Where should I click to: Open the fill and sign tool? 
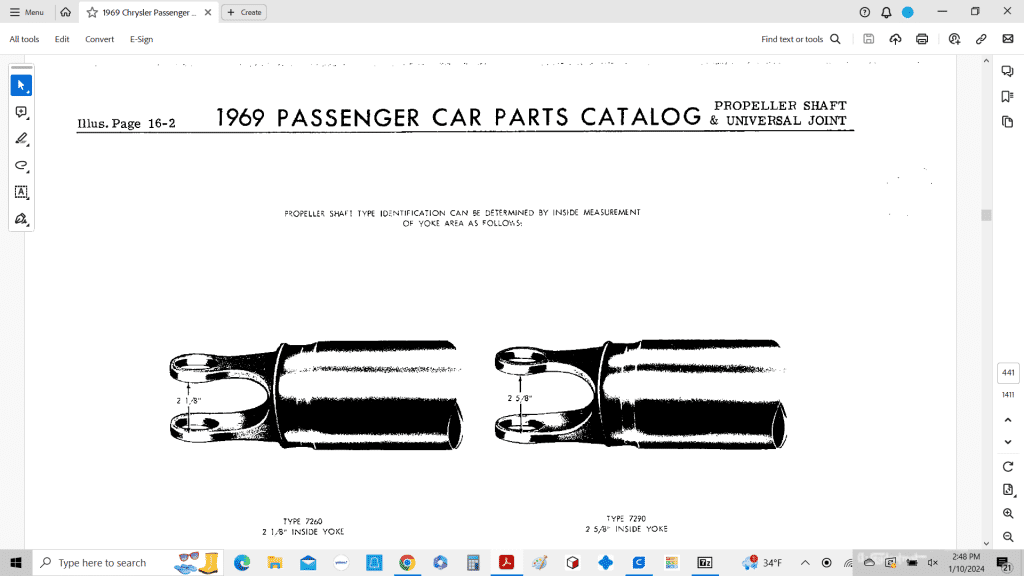(x=21, y=218)
